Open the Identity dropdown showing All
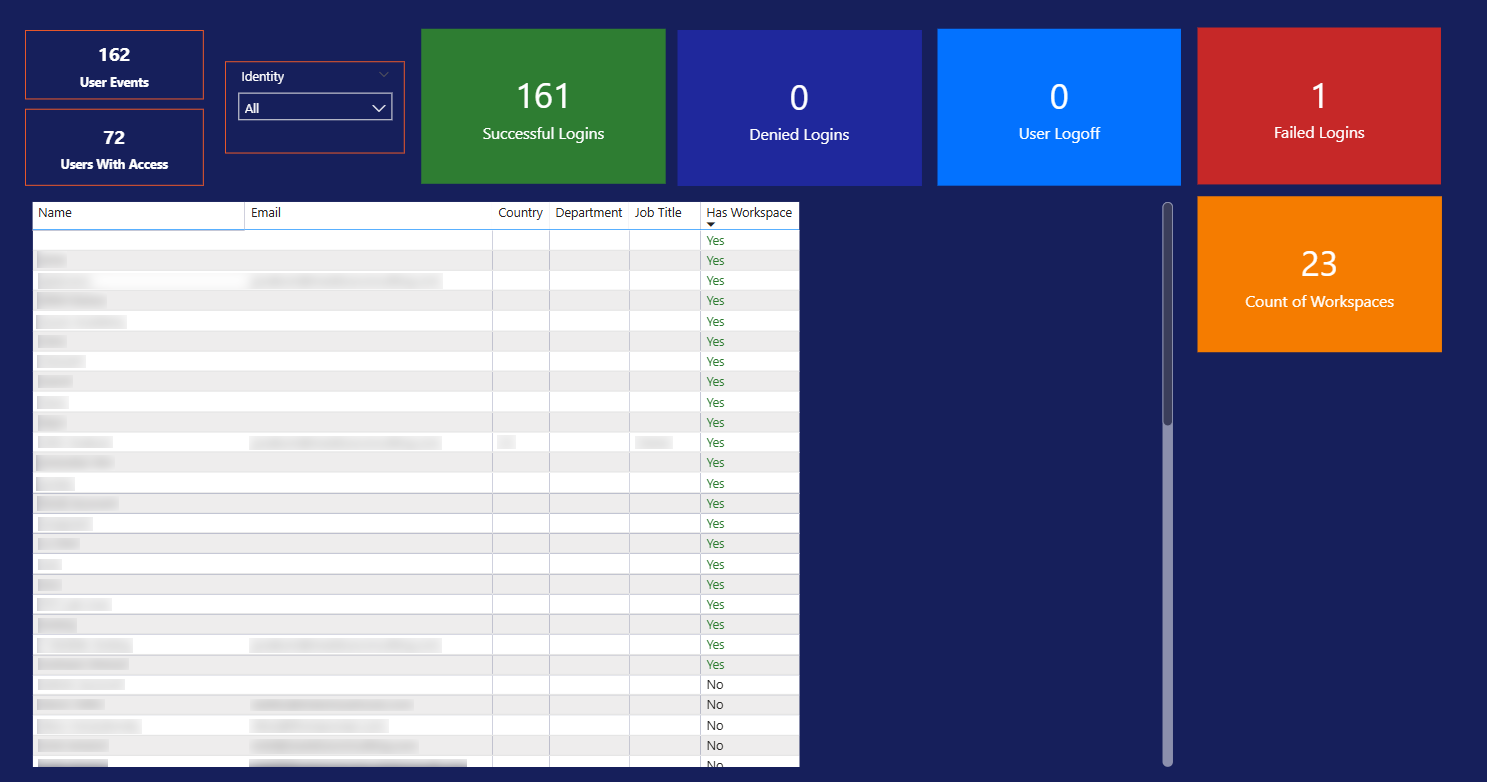 tap(315, 108)
